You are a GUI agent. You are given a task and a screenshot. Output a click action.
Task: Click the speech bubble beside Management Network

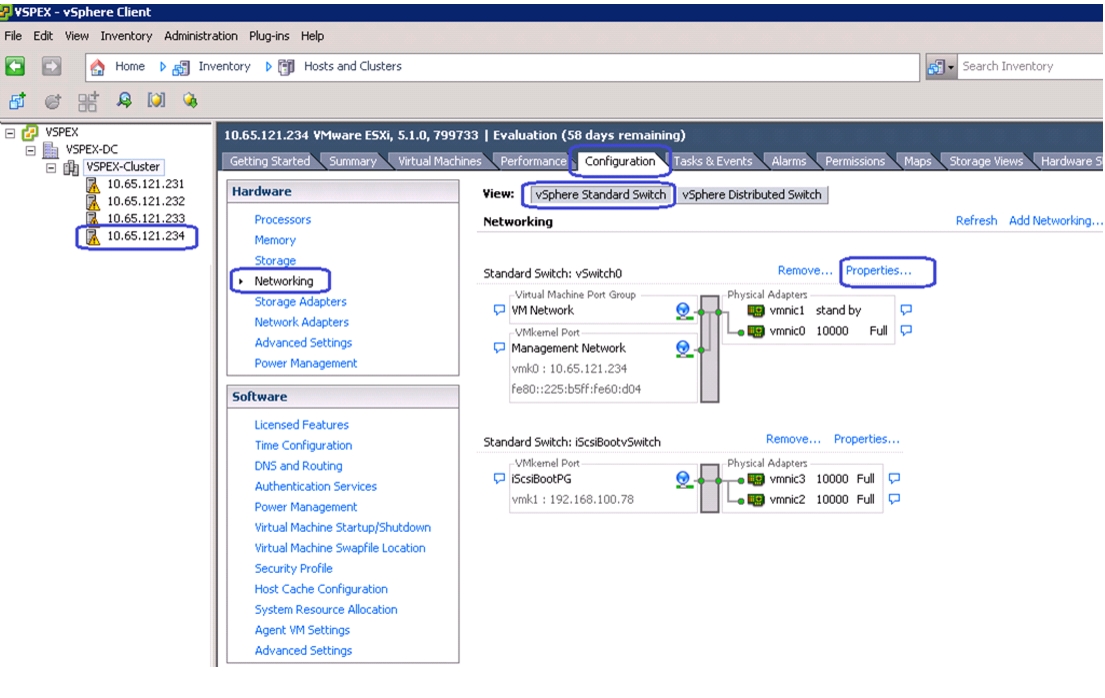pyautogui.click(x=499, y=348)
